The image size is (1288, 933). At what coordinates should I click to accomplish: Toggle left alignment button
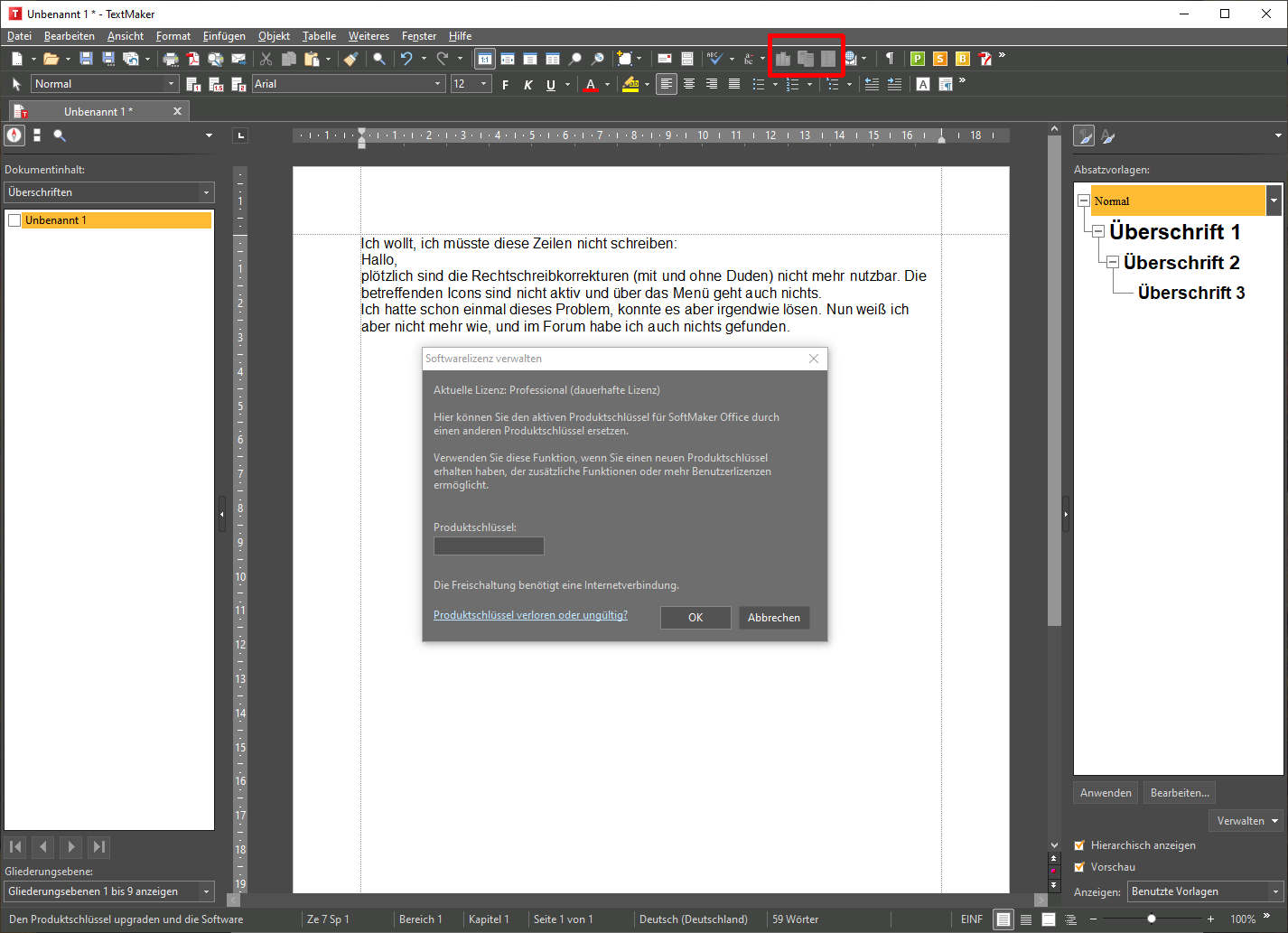coord(667,84)
